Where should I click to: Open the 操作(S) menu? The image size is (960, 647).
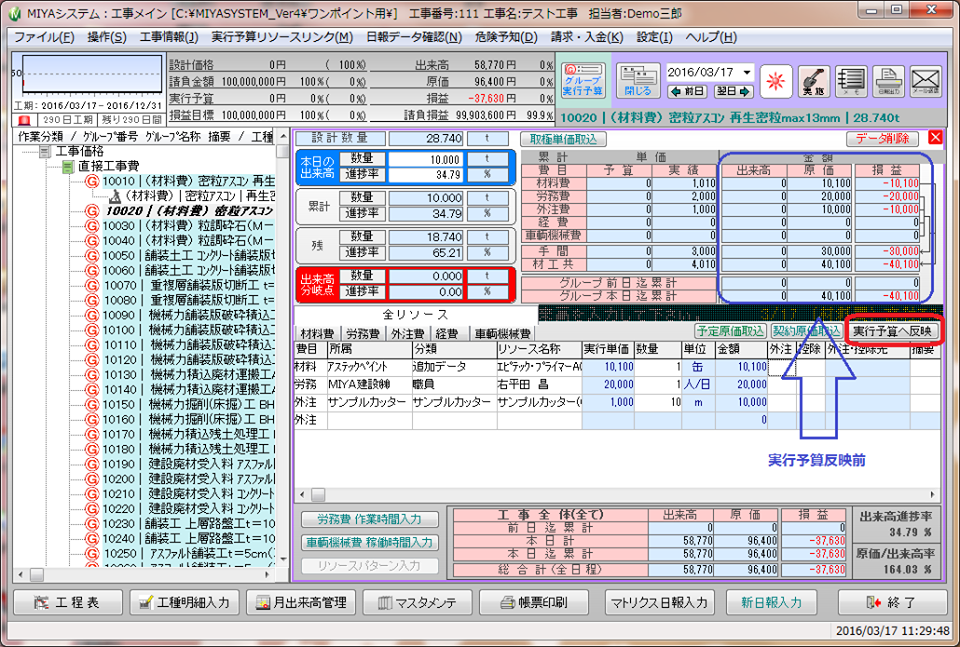click(107, 37)
